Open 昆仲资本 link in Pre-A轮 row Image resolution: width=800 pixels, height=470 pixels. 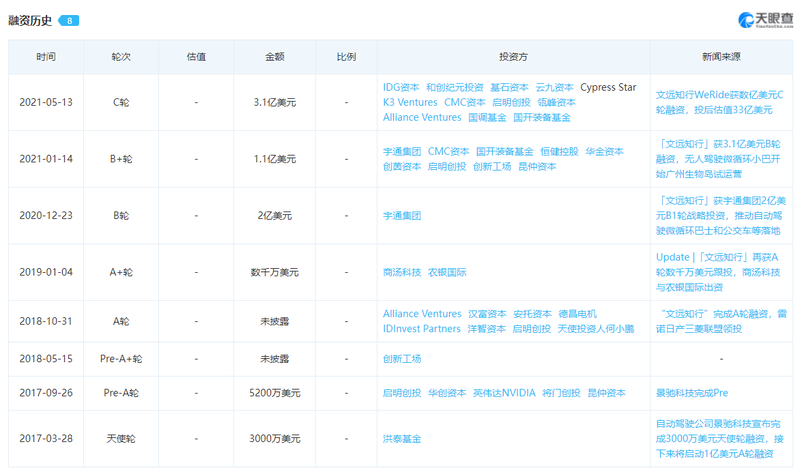coord(607,393)
